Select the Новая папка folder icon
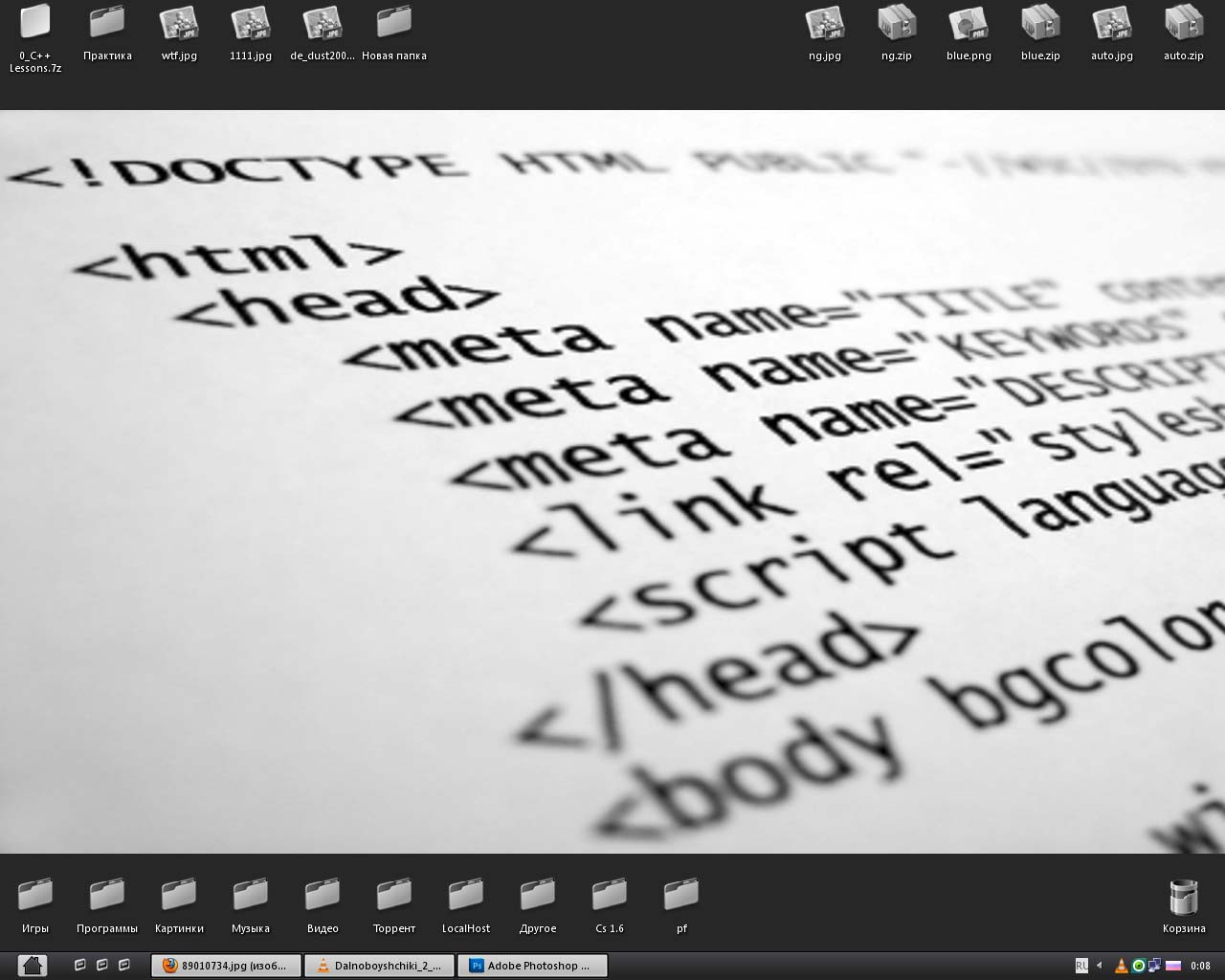Screen dimensions: 1225x980 tap(394, 22)
